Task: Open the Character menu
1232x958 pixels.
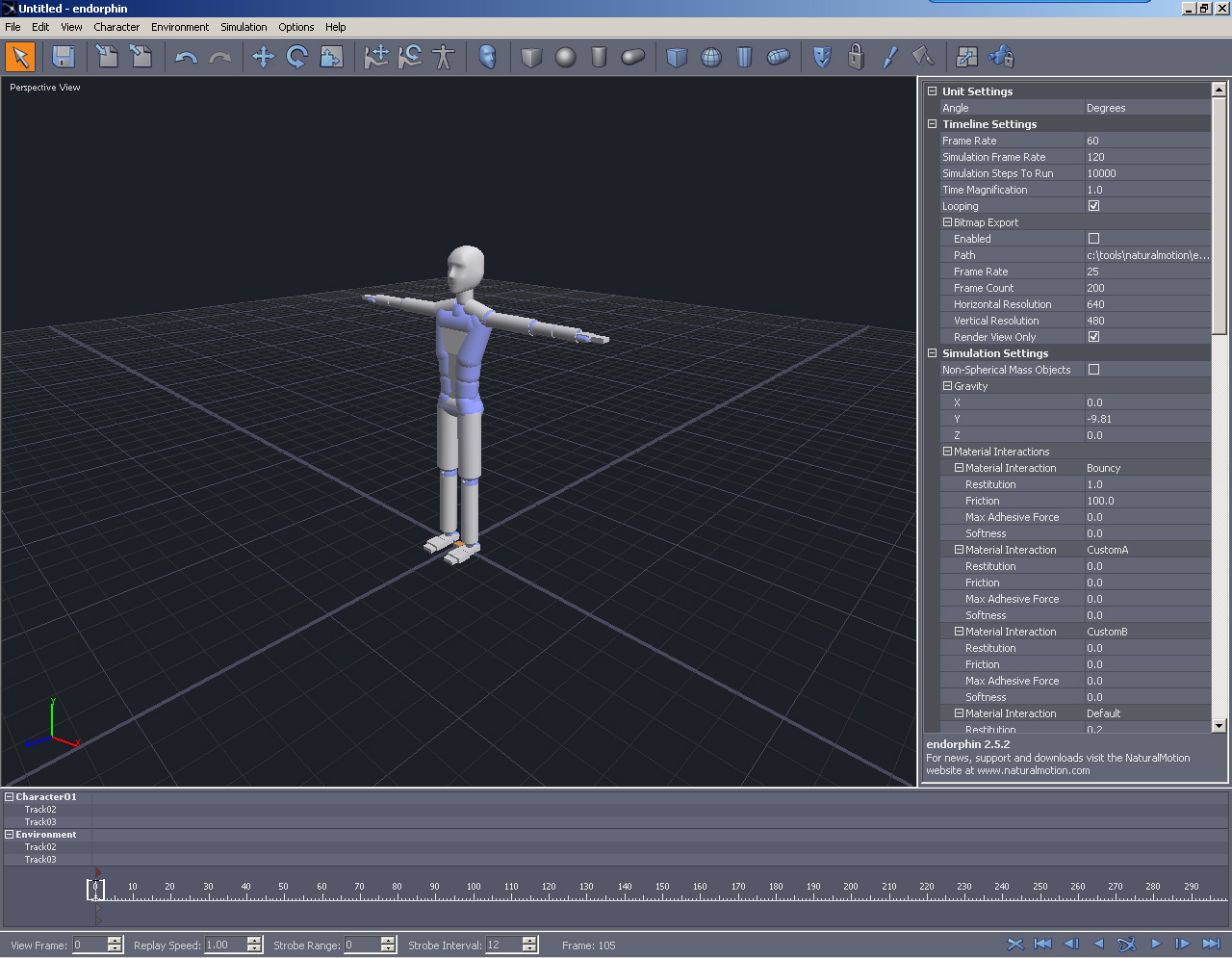Action: [x=116, y=27]
